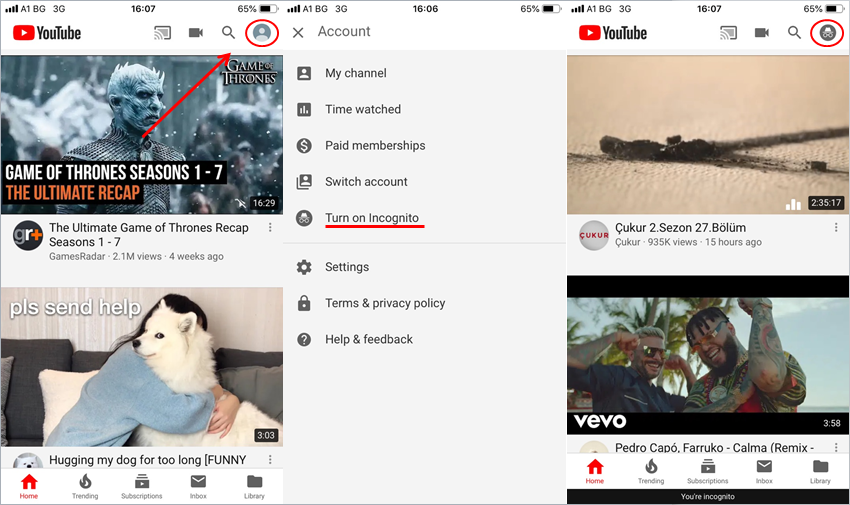
Task: Tap the Paid memberships dollar icon
Action: [304, 146]
